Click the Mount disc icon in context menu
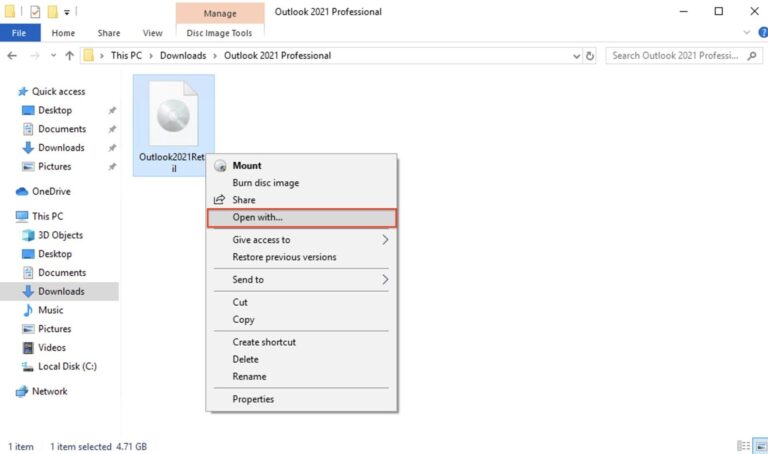The image size is (768, 454). (x=220, y=166)
